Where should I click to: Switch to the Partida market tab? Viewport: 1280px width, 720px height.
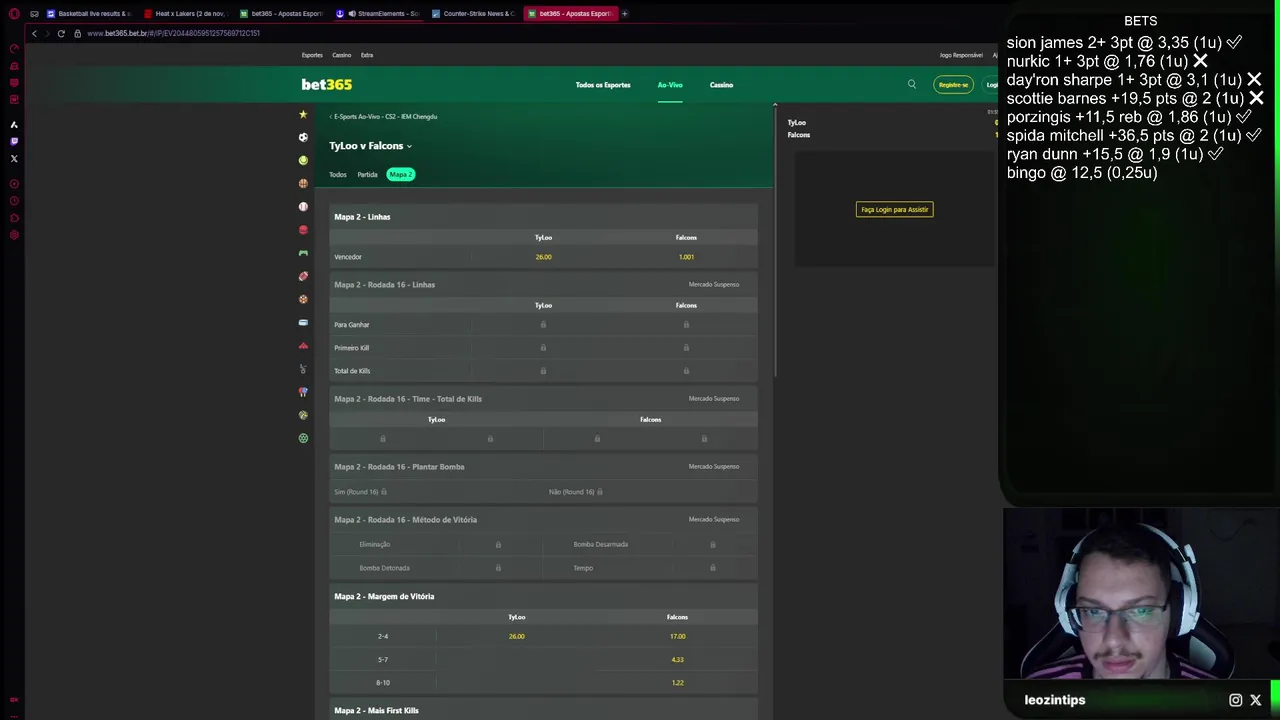click(x=367, y=175)
